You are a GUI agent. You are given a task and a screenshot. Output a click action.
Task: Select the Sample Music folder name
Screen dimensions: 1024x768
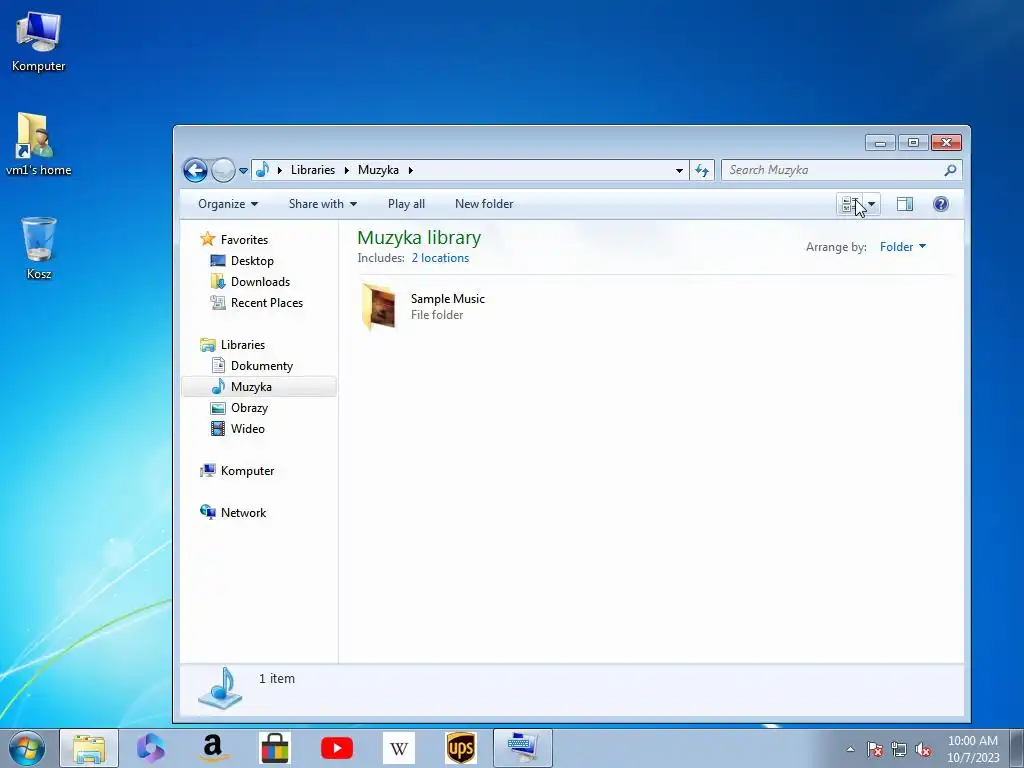pos(447,298)
